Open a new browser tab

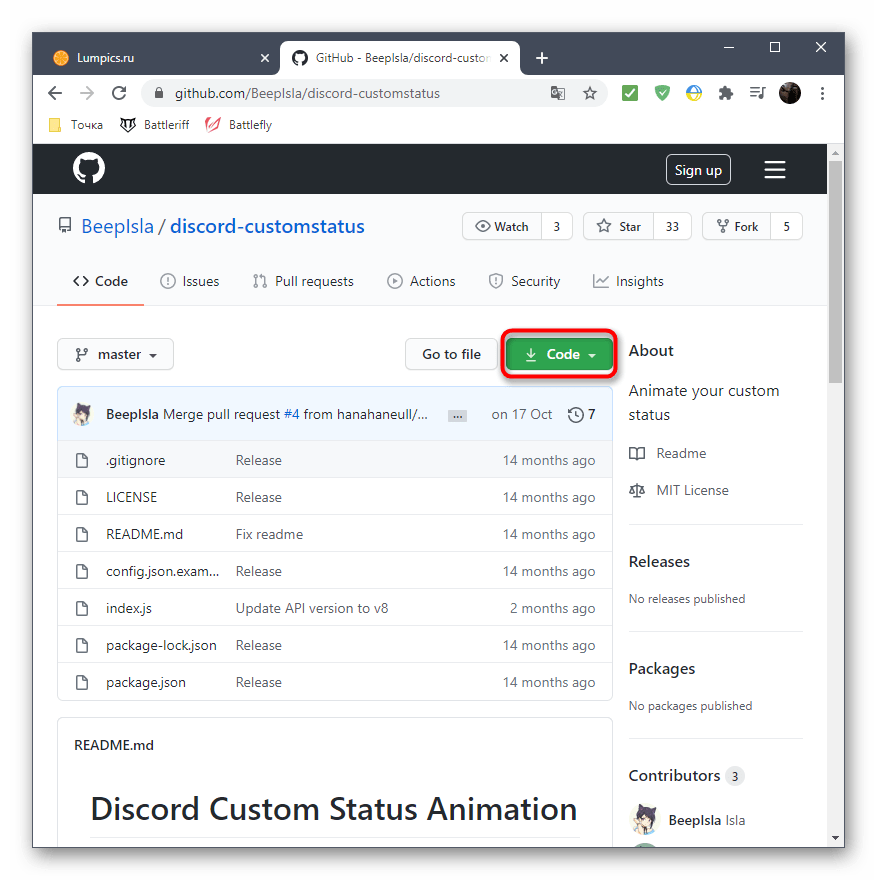click(x=541, y=58)
